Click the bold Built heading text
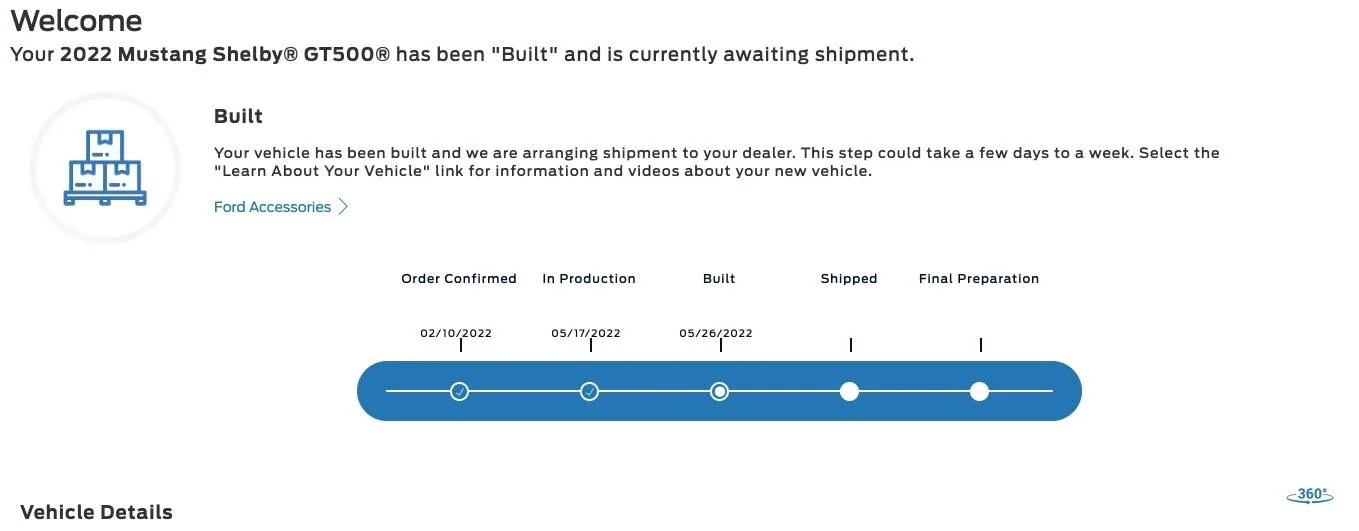Viewport: 1359px width, 531px height. (238, 116)
